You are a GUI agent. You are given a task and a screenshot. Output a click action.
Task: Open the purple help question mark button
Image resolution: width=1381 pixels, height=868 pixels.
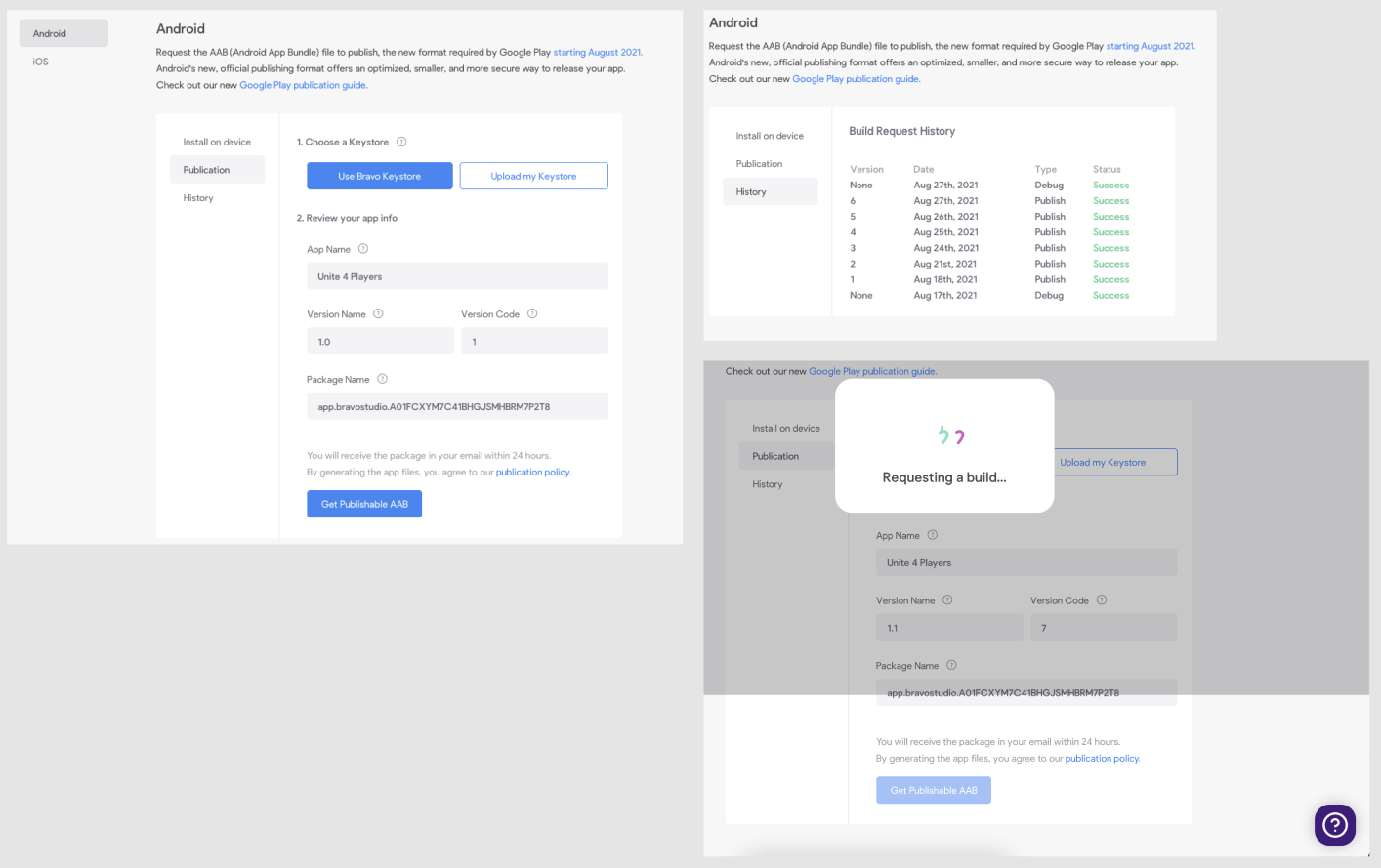pyautogui.click(x=1335, y=825)
